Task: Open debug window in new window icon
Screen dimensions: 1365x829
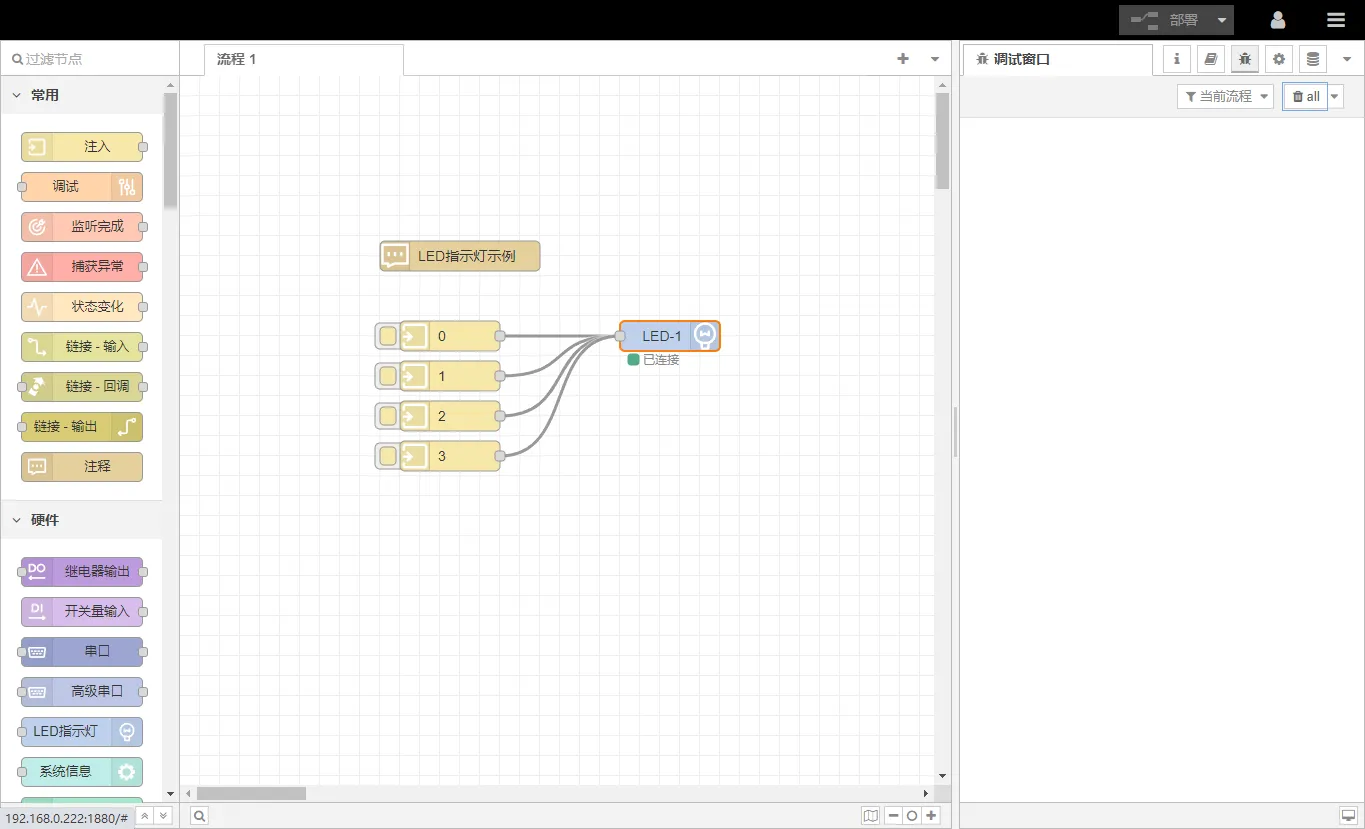Action: coord(1348,816)
